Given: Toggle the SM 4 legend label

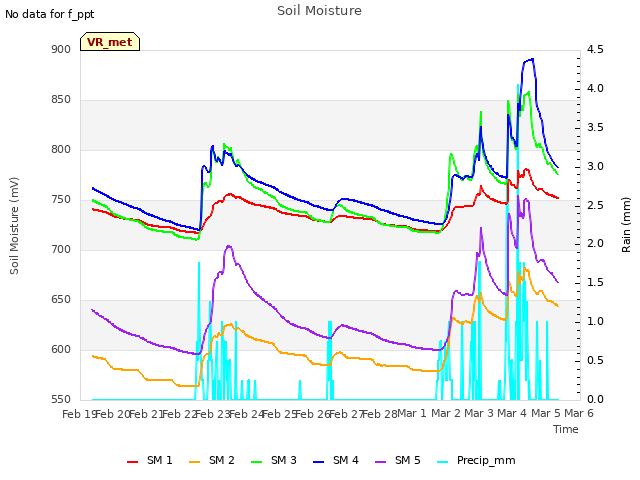Looking at the screenshot, I should [x=346, y=460].
